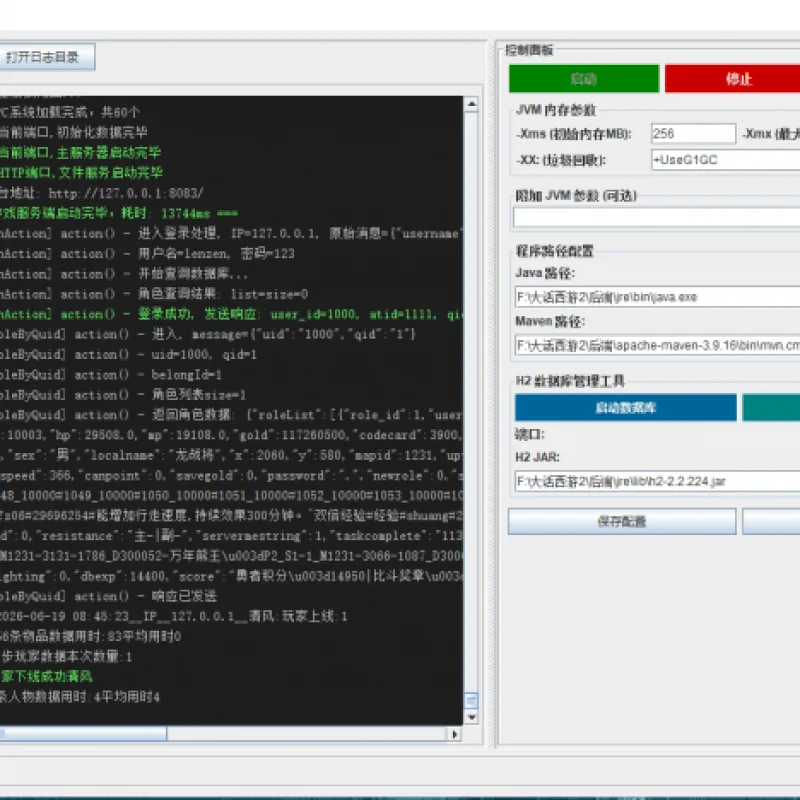800x800 pixels.
Task: Click log line 返回角色数据 roleList
Action: tap(231, 415)
